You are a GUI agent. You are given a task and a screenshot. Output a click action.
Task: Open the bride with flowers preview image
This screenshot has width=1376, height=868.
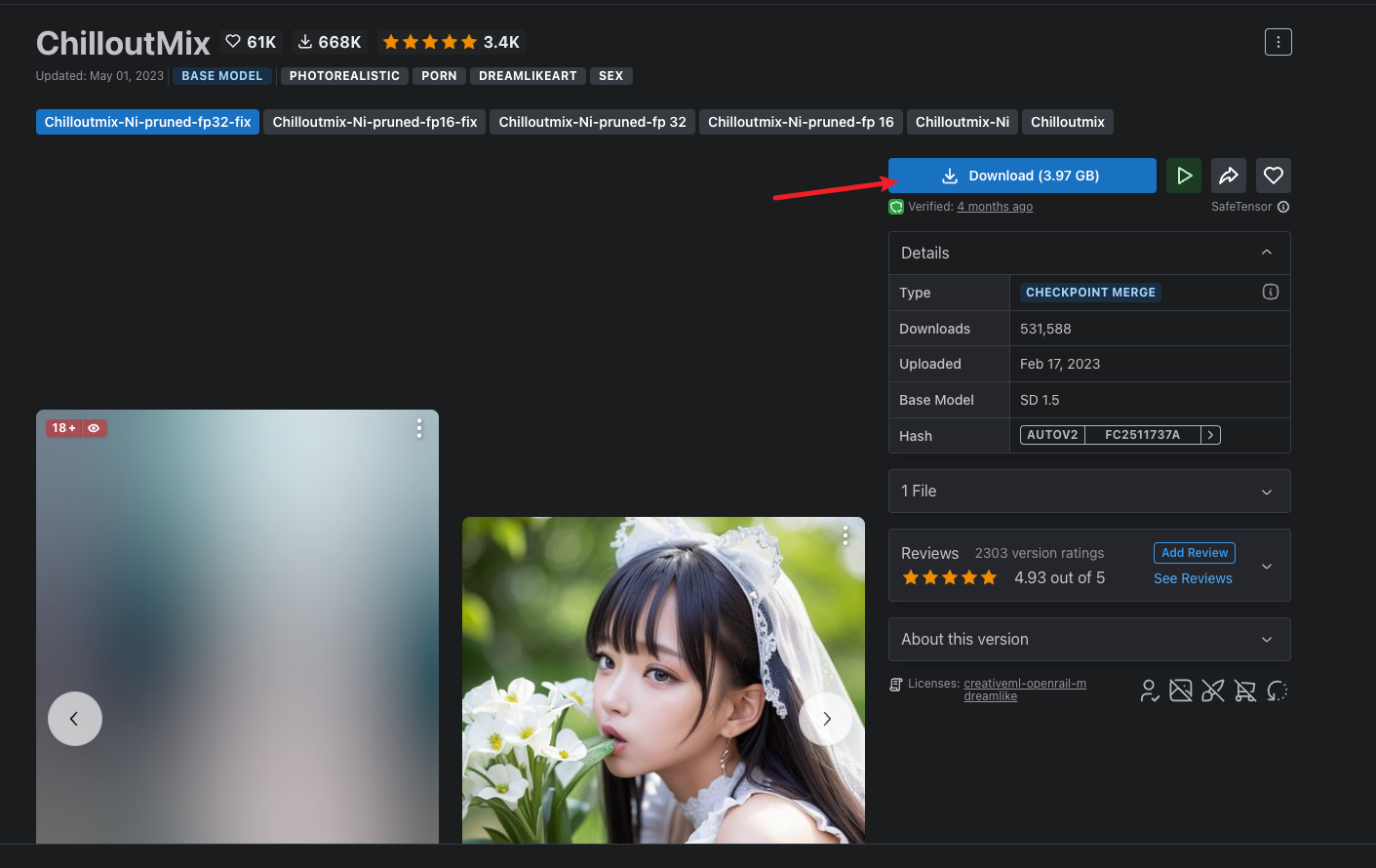pyautogui.click(x=663, y=680)
